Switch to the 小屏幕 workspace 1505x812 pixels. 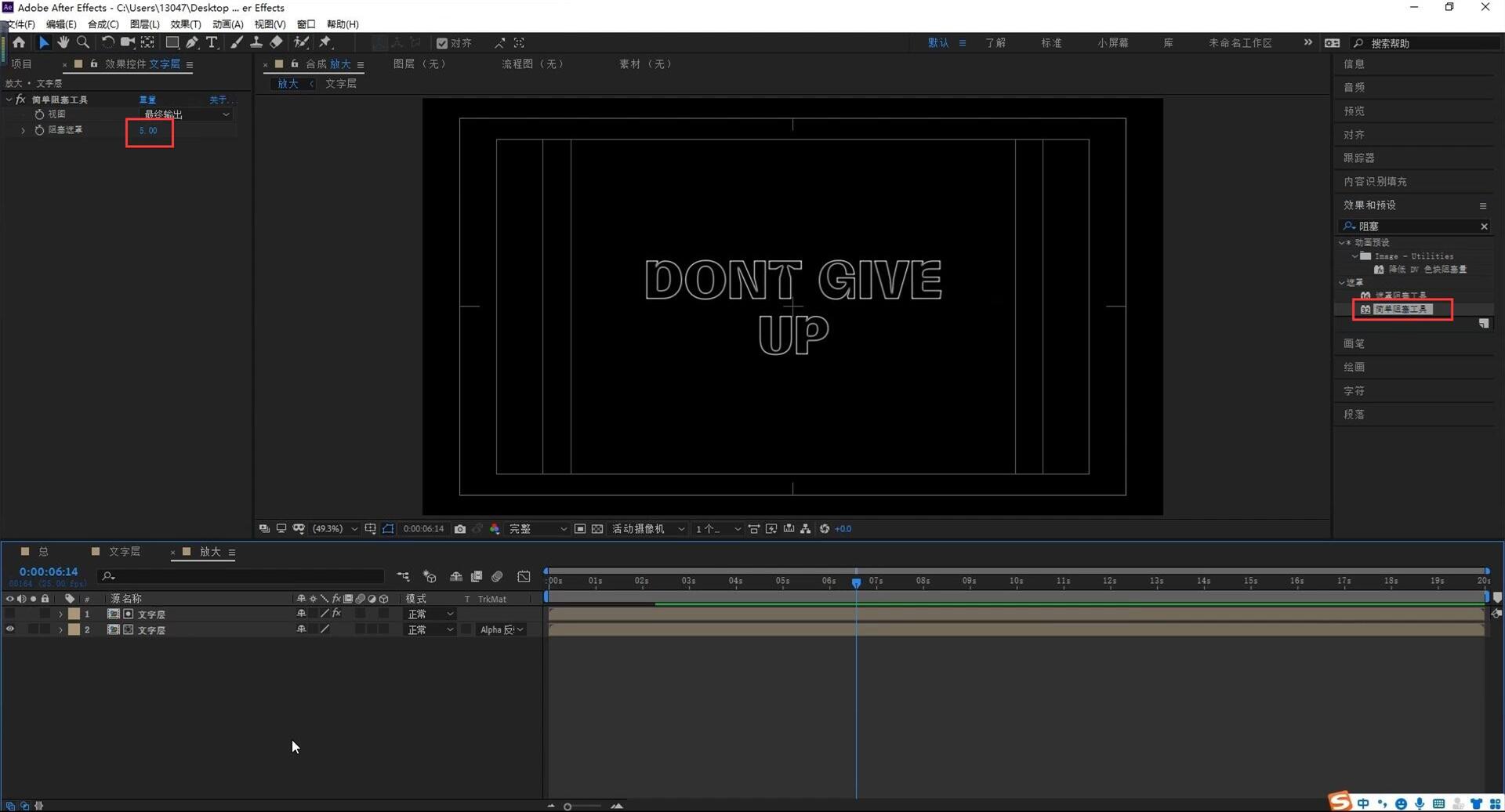coord(1112,43)
